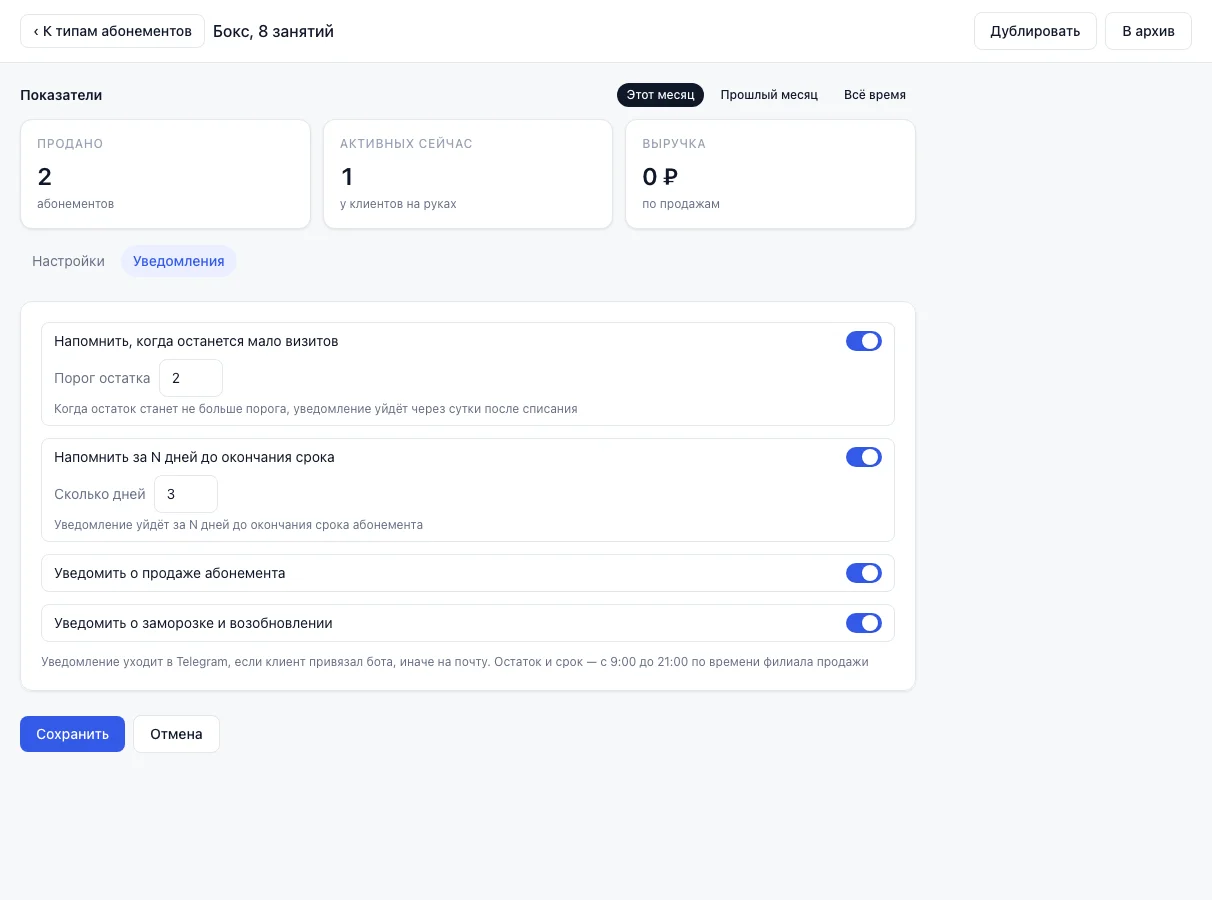Click the Дублировать button
The width and height of the screenshot is (1212, 900).
click(1035, 31)
